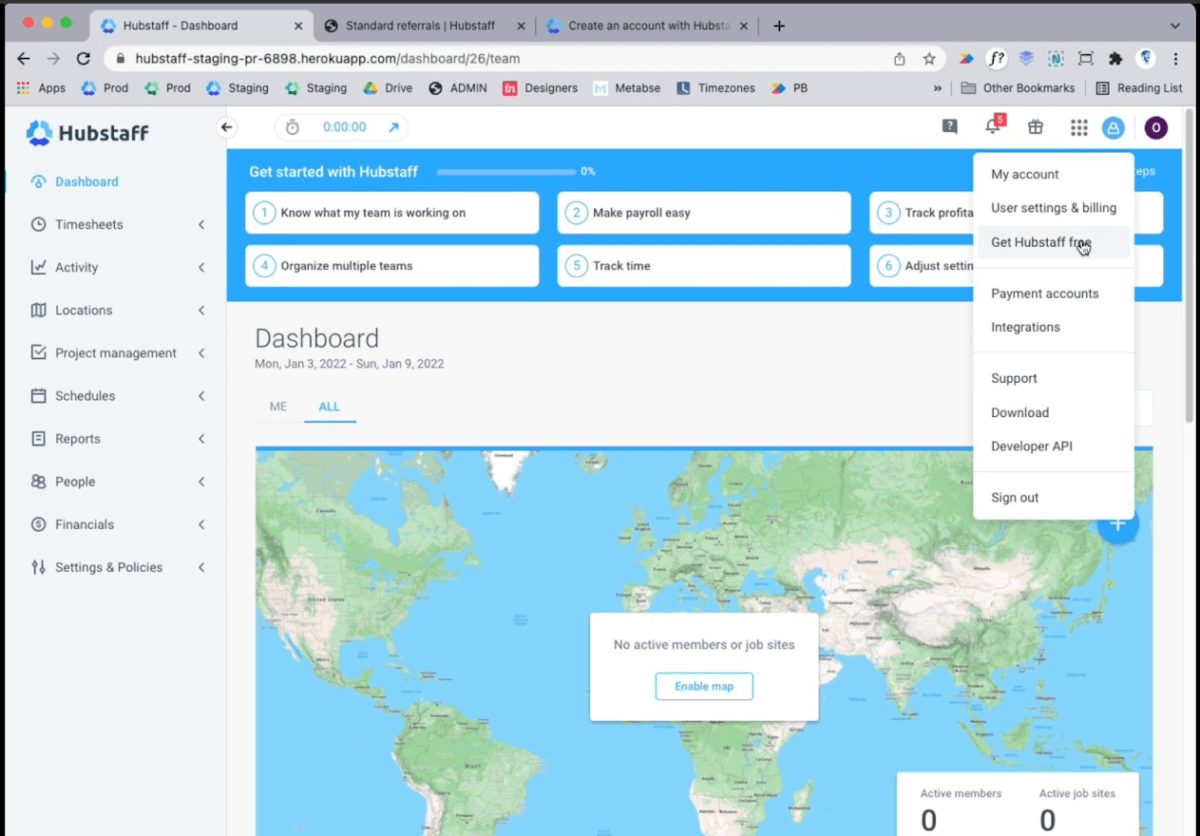
Task: Click the stopwatch timer icon showing 0:00:00
Action: pyautogui.click(x=292, y=127)
